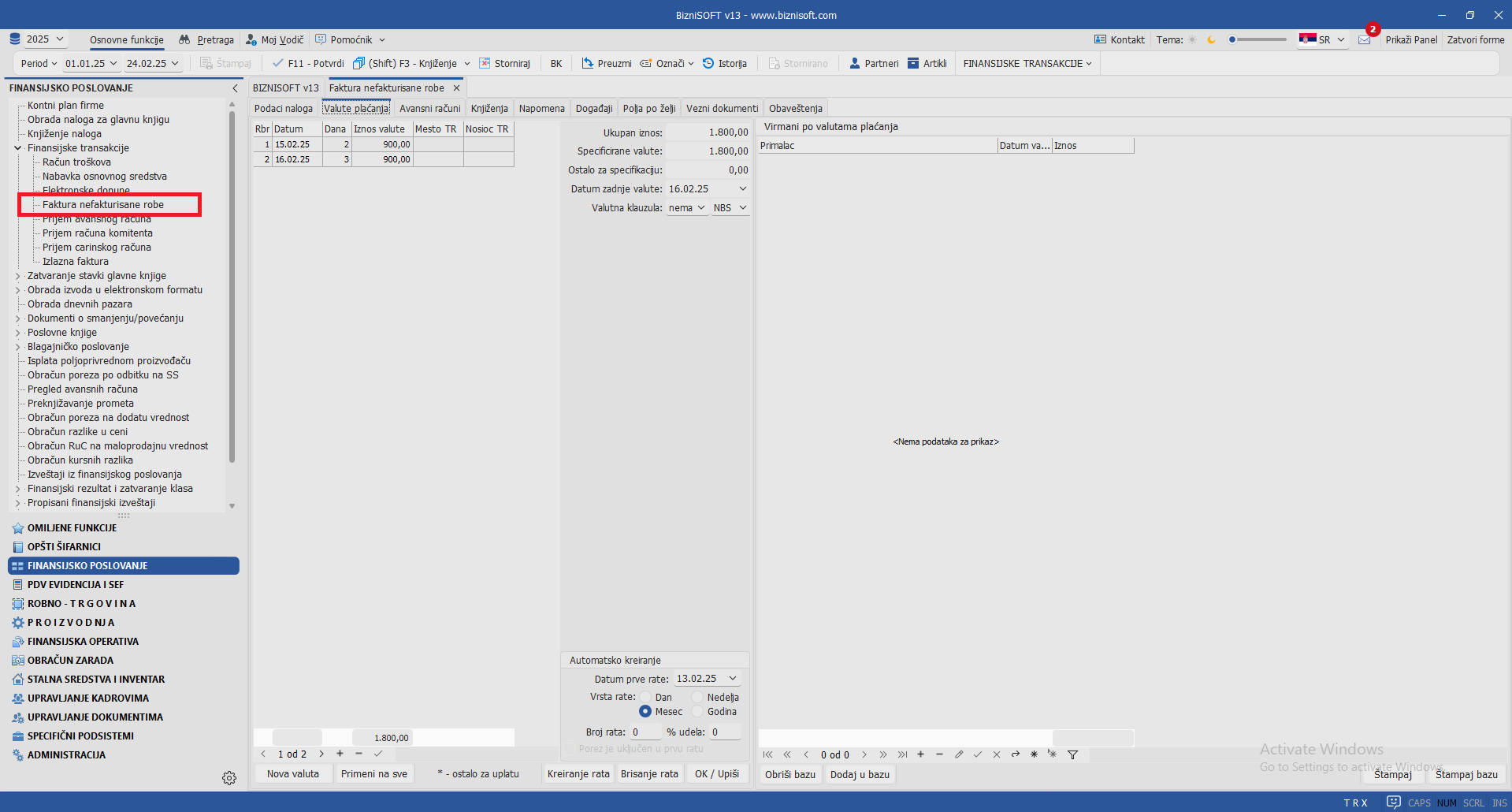Click the filter icon in navigator
This screenshot has height=812, width=1512.
(1072, 754)
